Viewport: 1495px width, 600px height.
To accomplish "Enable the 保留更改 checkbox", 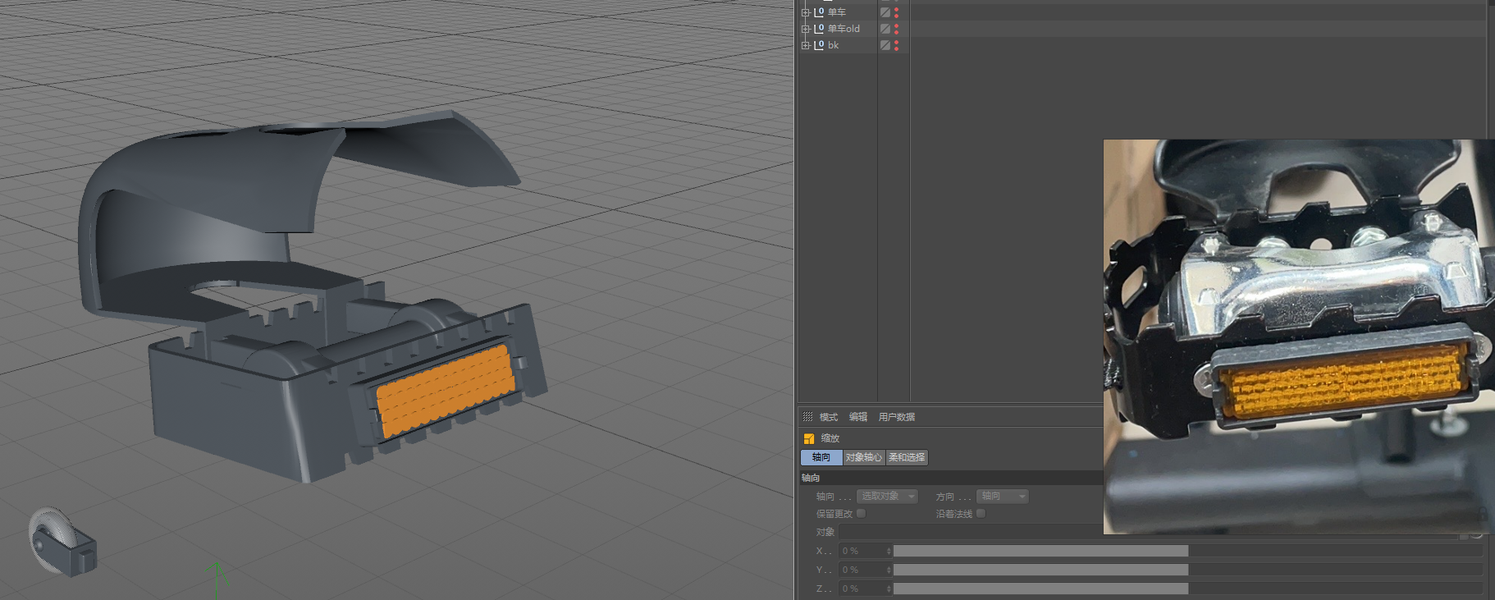I will [861, 513].
